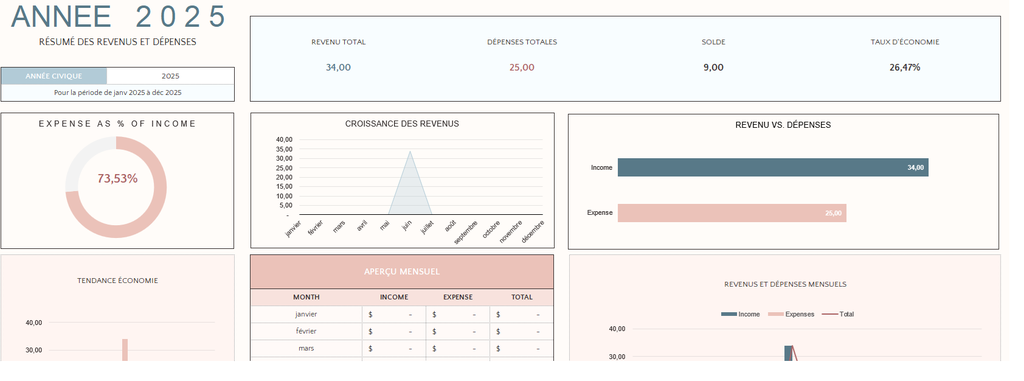Edit the 2025 year input cell
This screenshot has height=381, width=1024.
170,76
